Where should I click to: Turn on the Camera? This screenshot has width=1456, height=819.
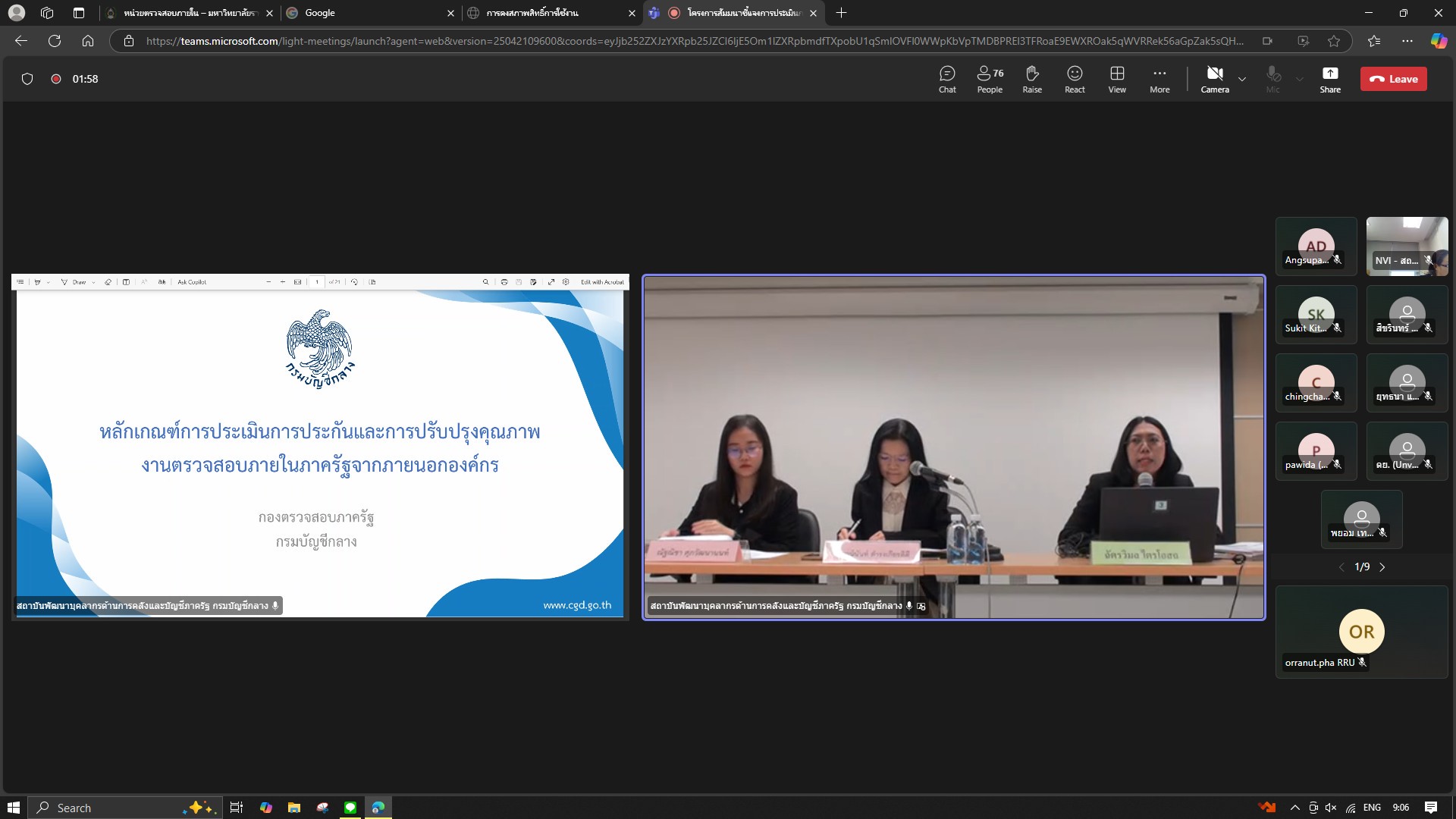coord(1215,79)
